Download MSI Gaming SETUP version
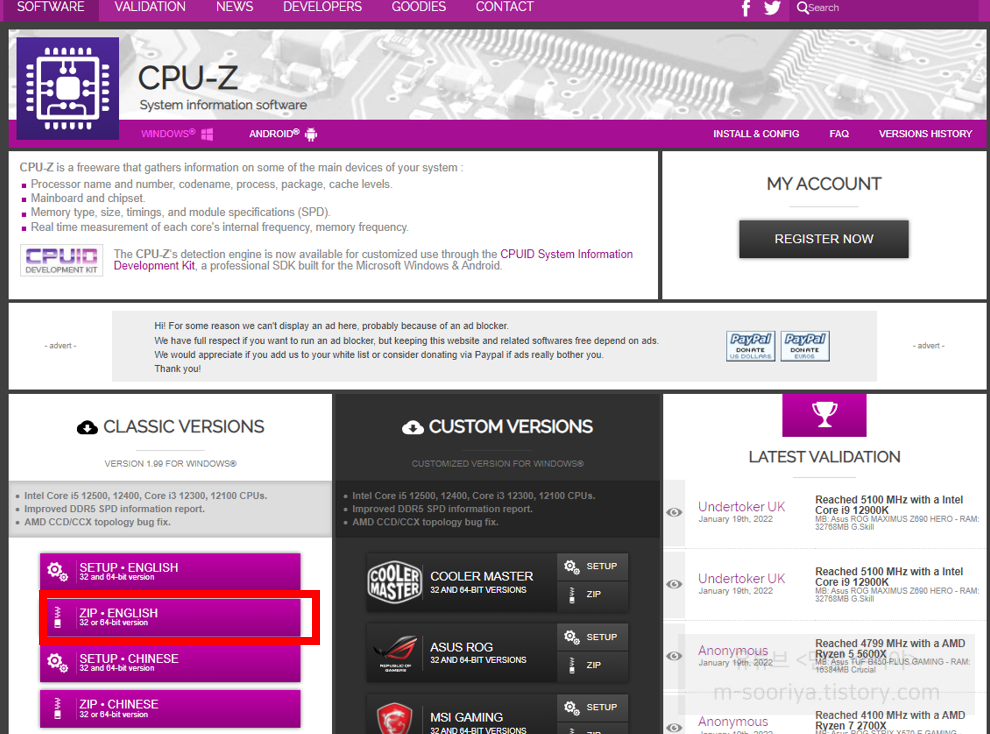Viewport: 990px width, 734px height. pyautogui.click(x=592, y=707)
